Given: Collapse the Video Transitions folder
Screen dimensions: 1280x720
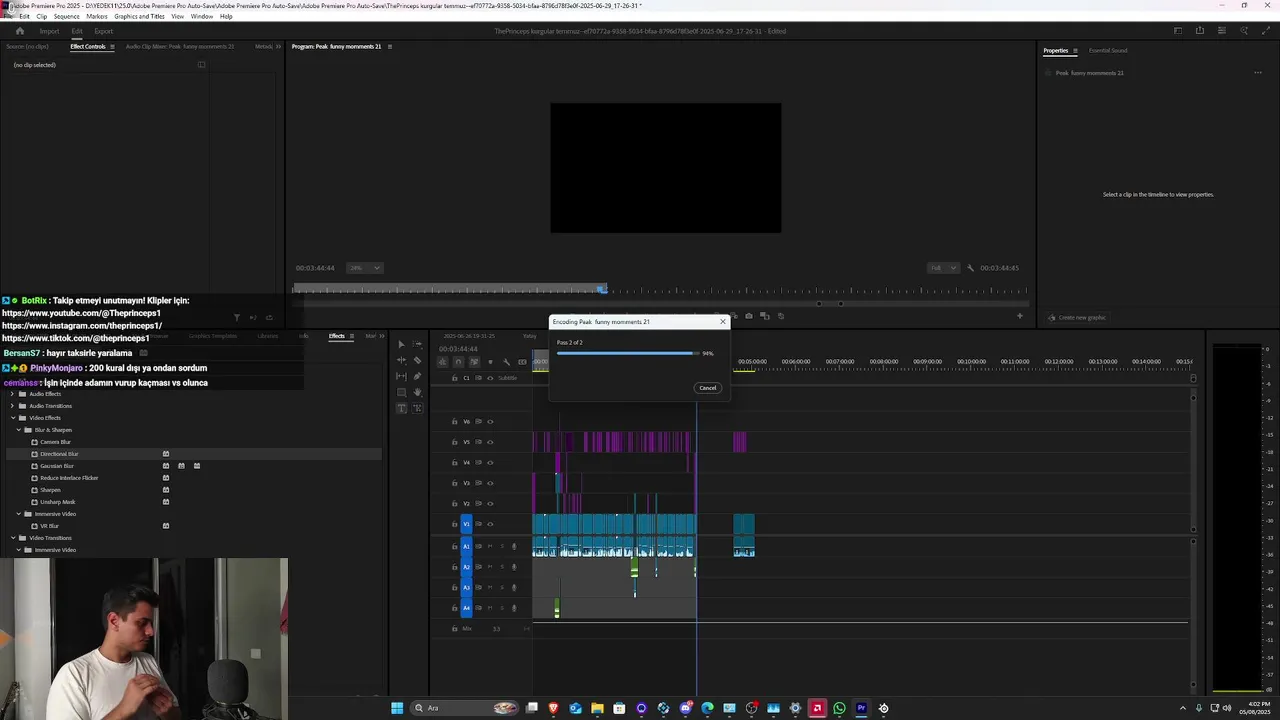Looking at the screenshot, I should click(x=12, y=538).
